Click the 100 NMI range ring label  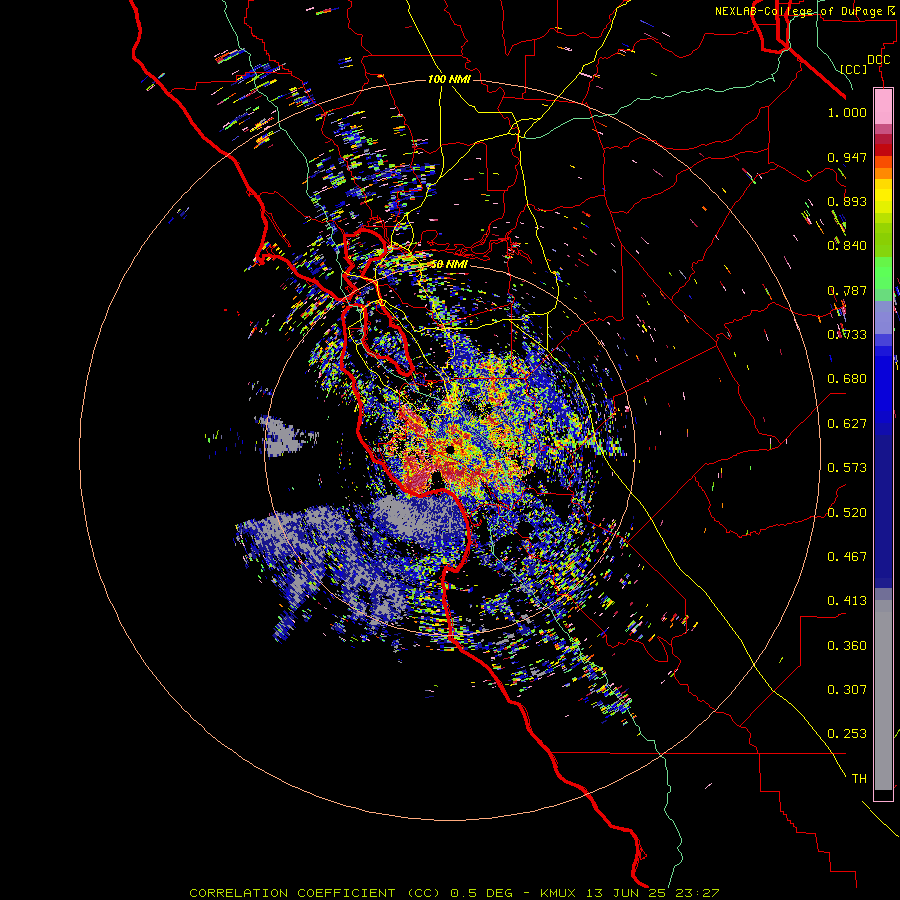pyautogui.click(x=449, y=79)
